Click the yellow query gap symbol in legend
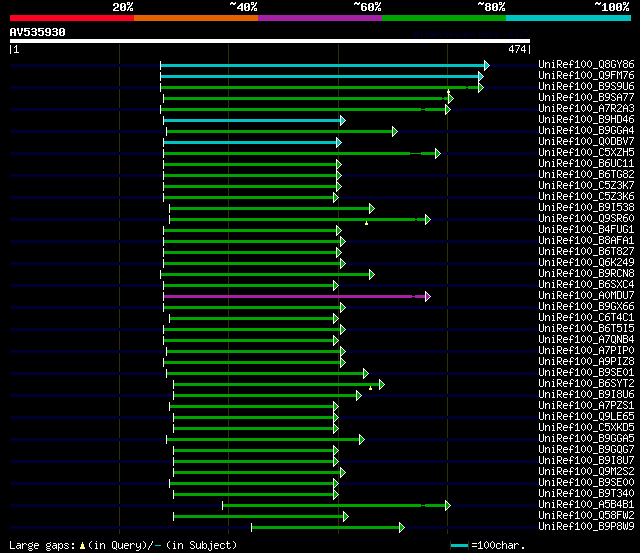This screenshot has width=640, height=553. coord(82,546)
